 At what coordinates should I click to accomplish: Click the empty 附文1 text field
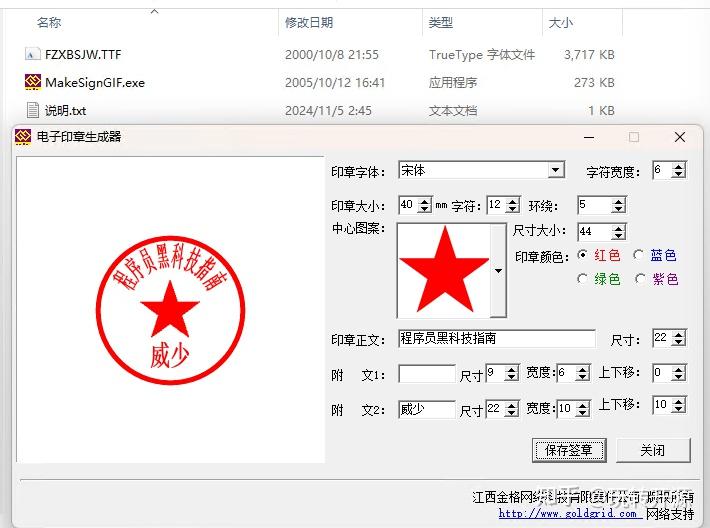point(427,374)
